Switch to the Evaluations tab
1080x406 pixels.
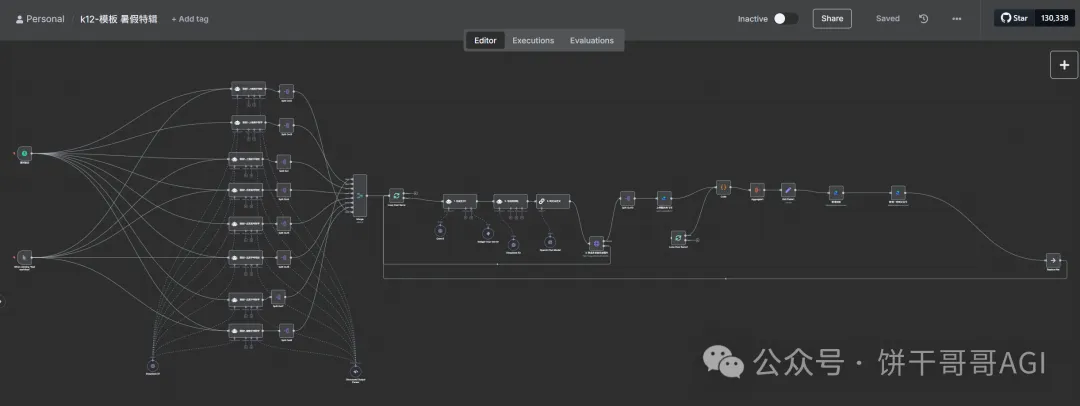tap(593, 40)
